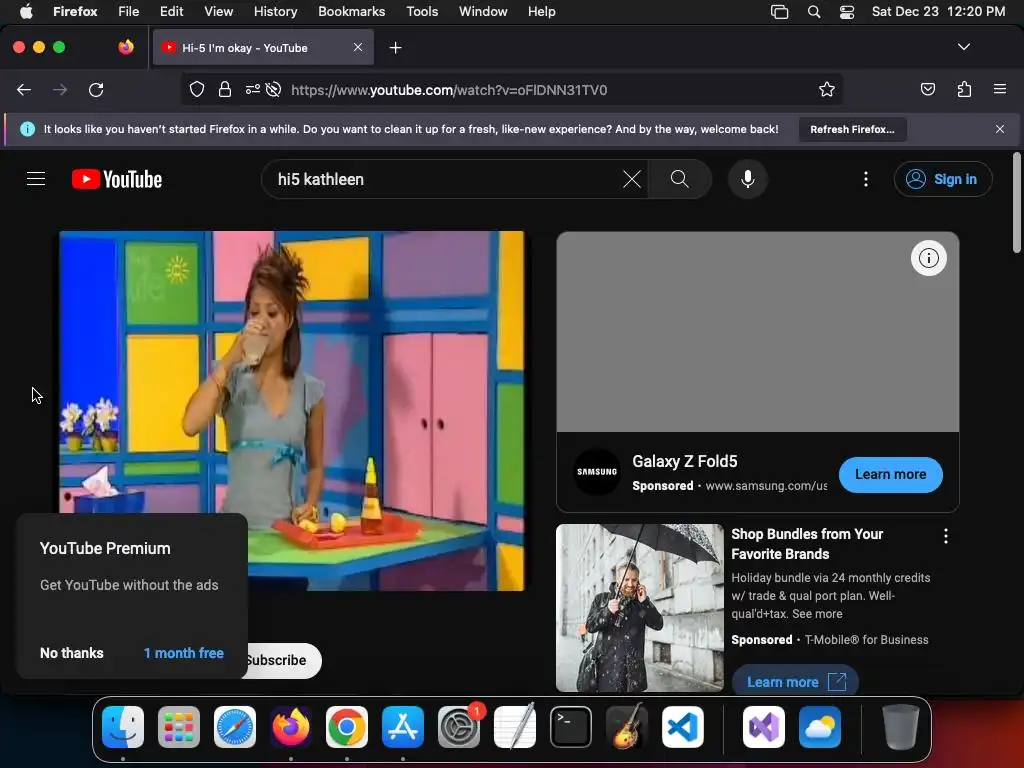Open Google Chrome from the dock
The height and width of the screenshot is (768, 1024).
pos(347,727)
